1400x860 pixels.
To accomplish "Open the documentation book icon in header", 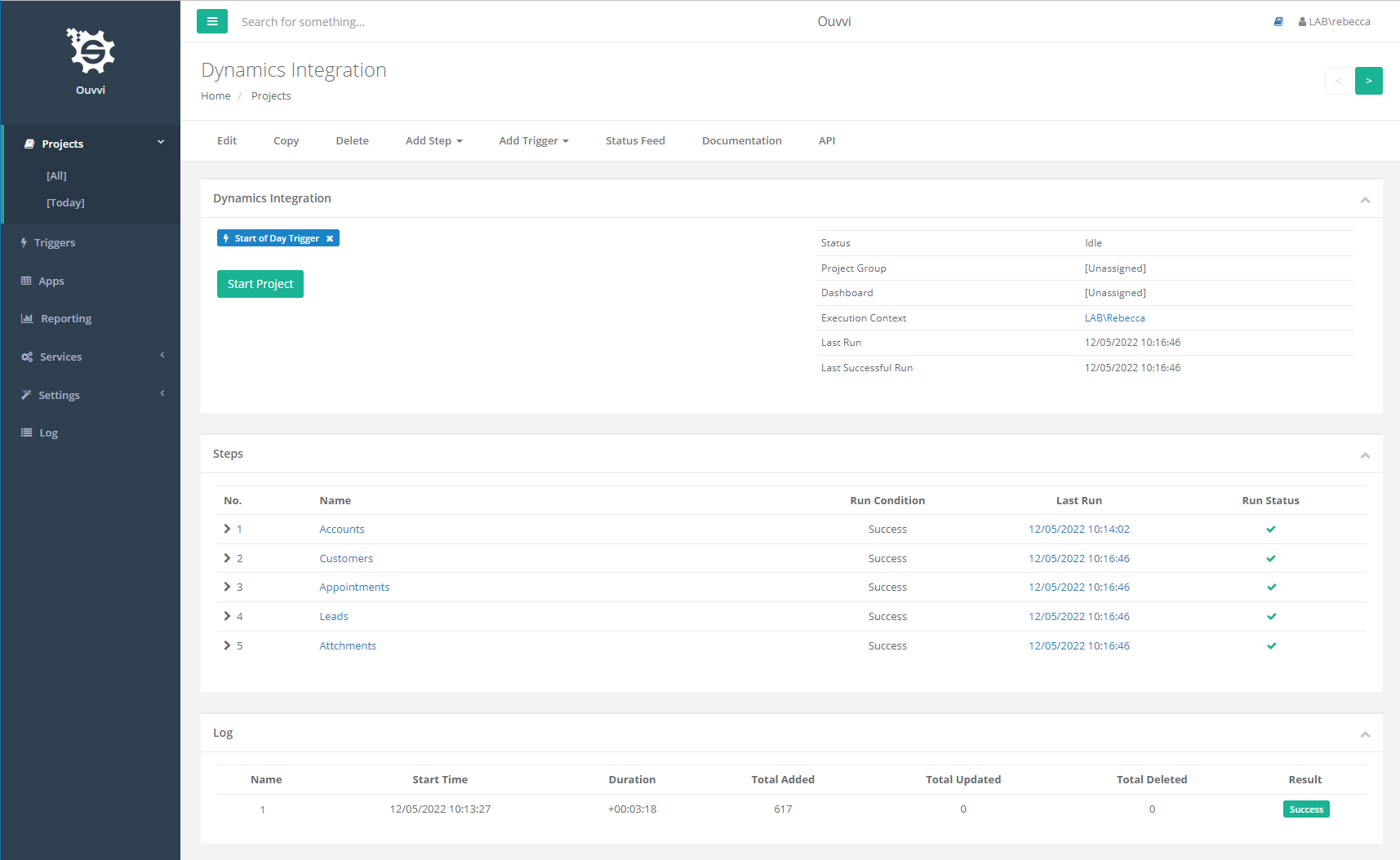I will click(x=1278, y=22).
